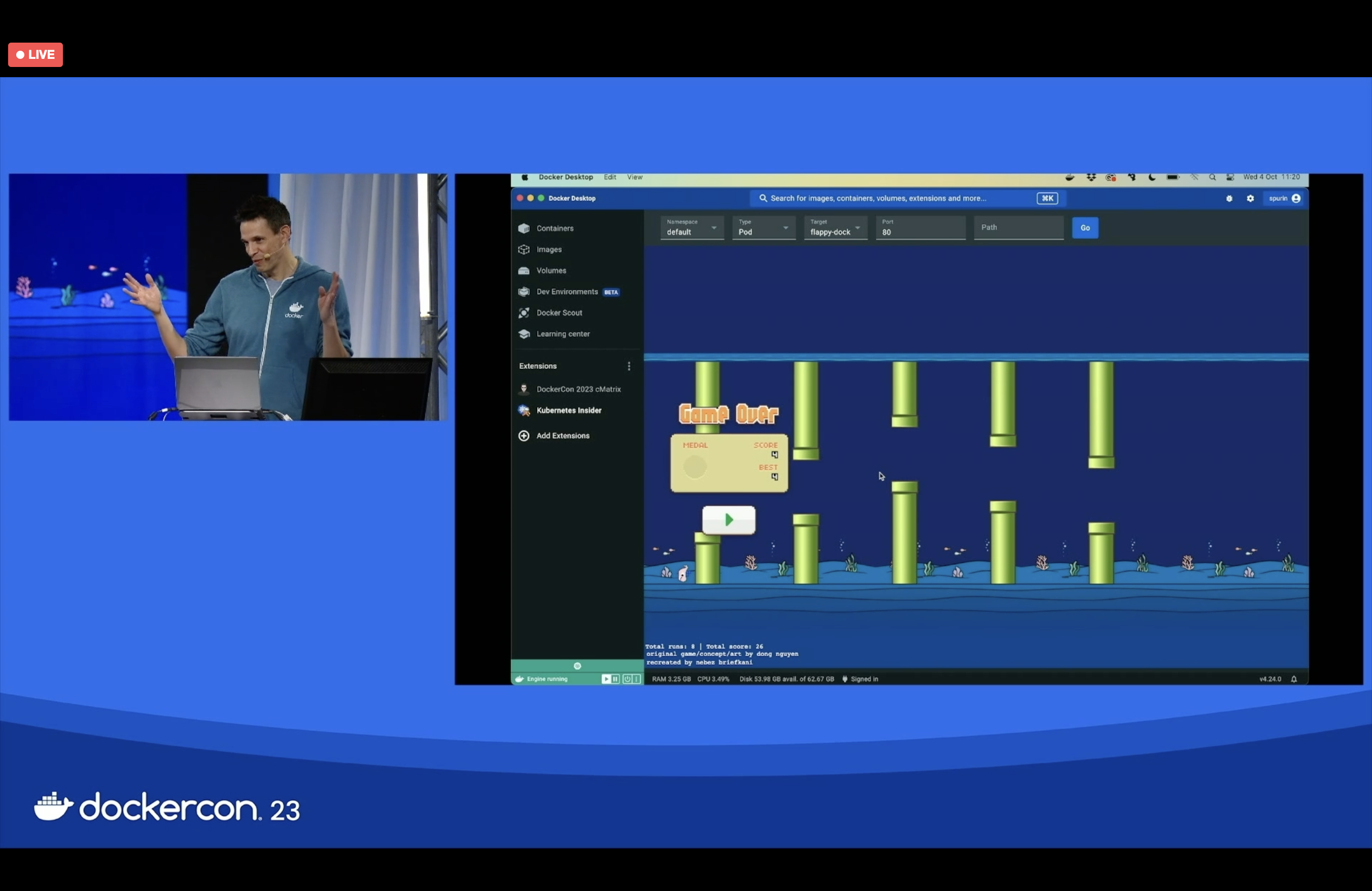This screenshot has width=1372, height=891.
Task: Open macOS Spotlight search icon
Action: point(1212,178)
